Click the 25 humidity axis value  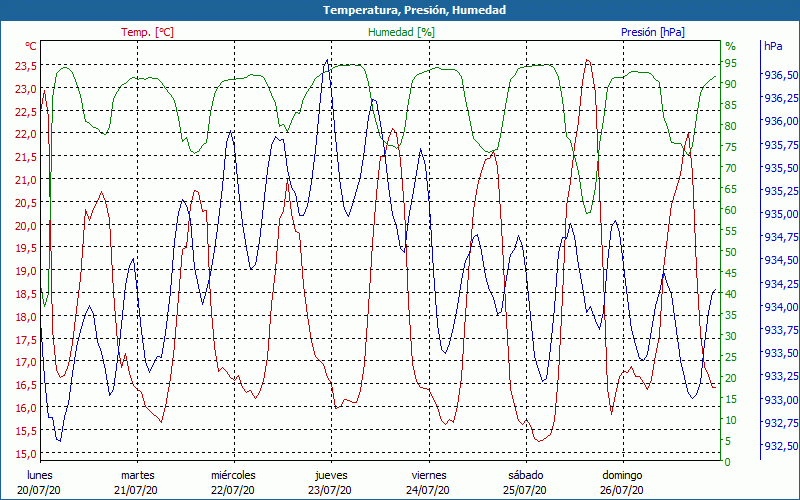pyautogui.click(x=731, y=357)
